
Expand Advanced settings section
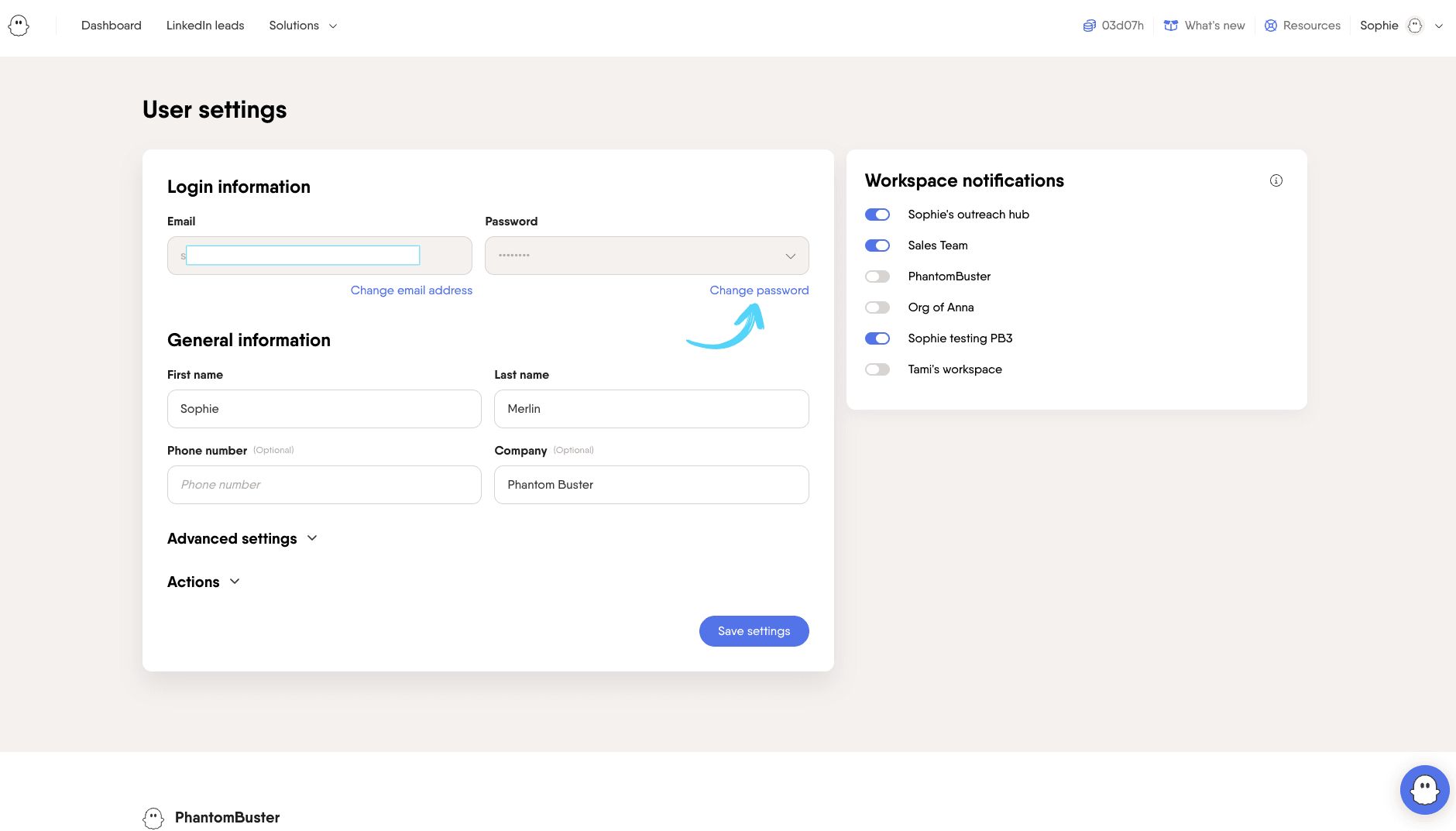click(242, 538)
